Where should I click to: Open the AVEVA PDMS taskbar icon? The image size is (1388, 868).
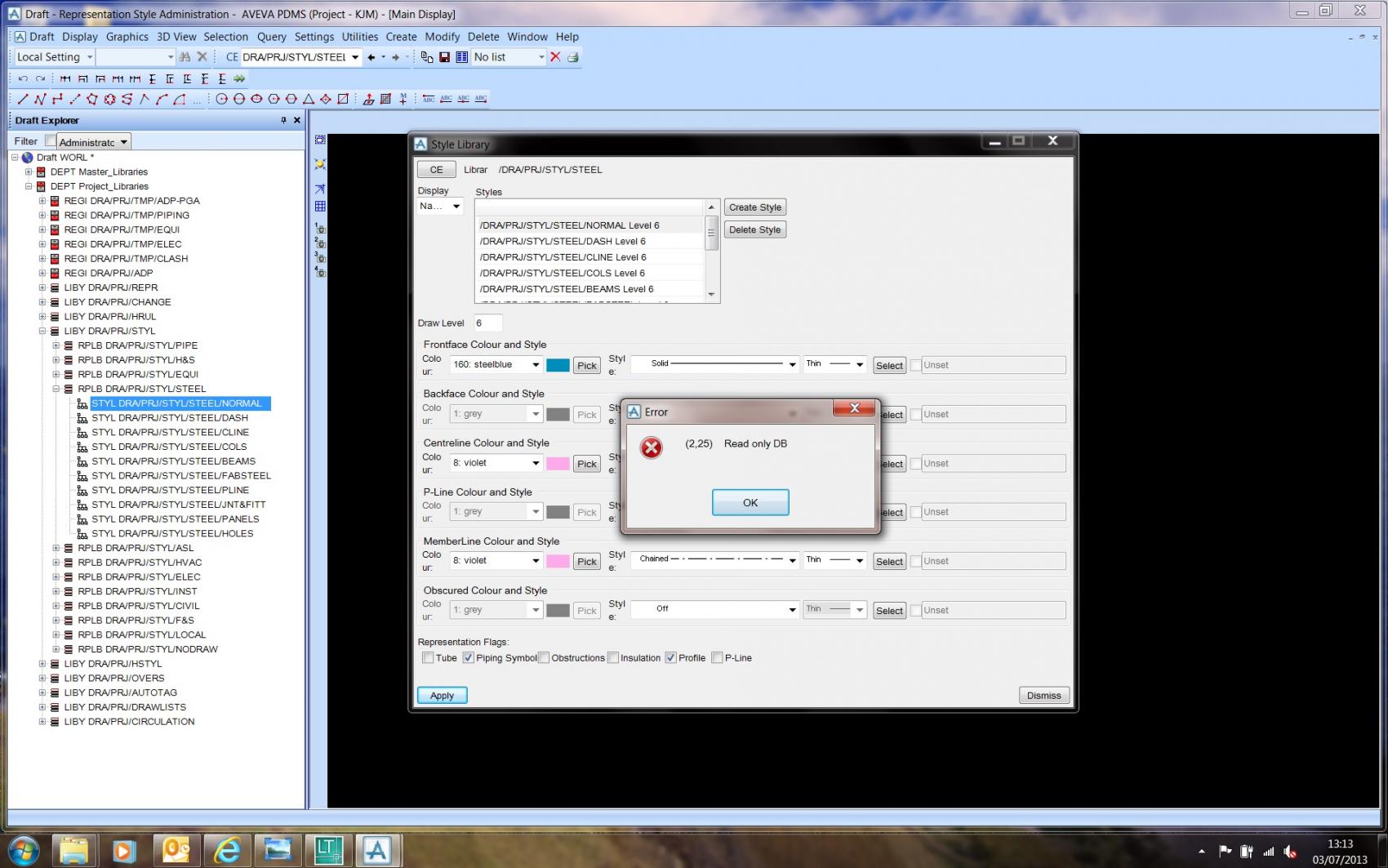point(377,851)
